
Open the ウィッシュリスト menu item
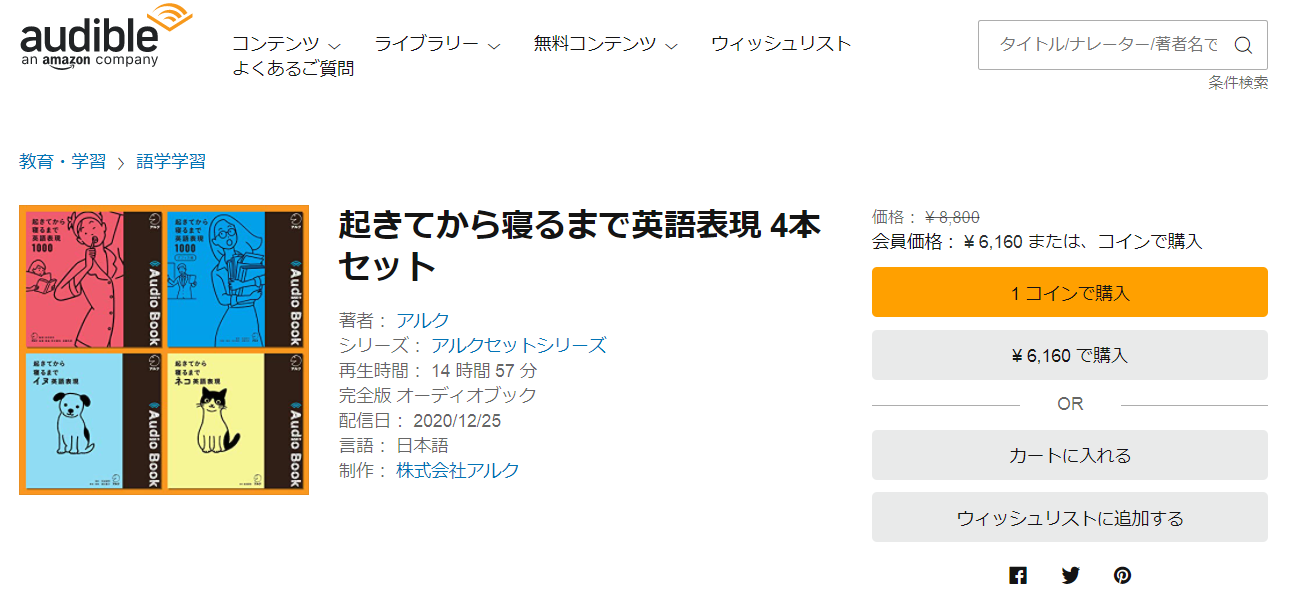coord(781,44)
